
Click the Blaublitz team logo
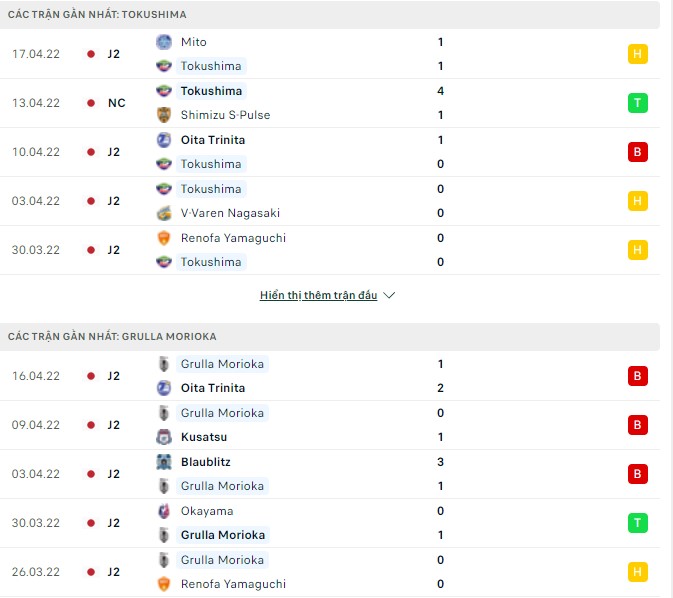tap(164, 462)
